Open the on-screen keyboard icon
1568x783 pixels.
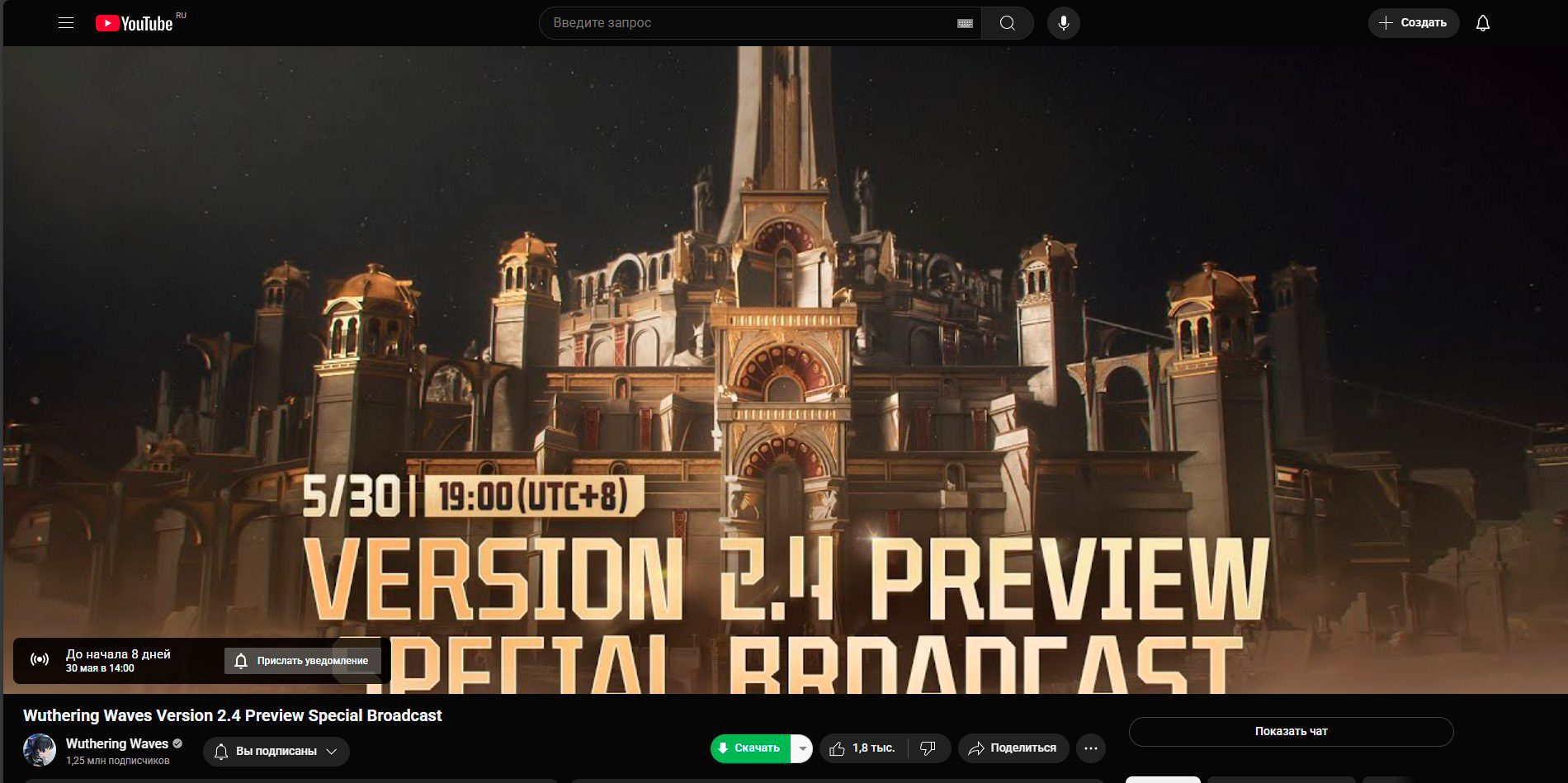965,23
